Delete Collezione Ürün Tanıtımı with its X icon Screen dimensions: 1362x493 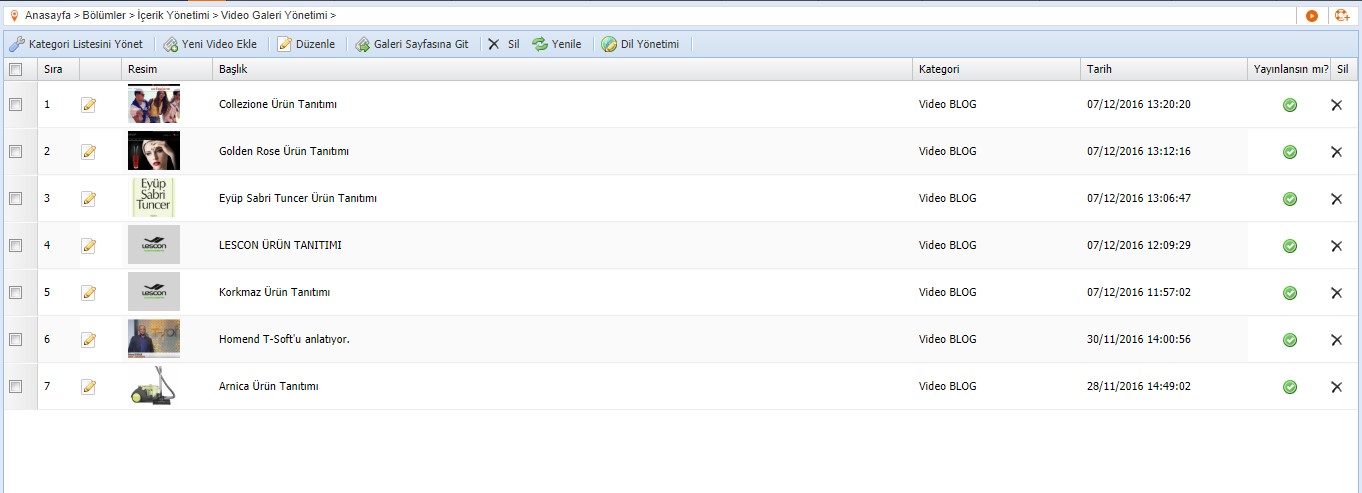[1336, 105]
